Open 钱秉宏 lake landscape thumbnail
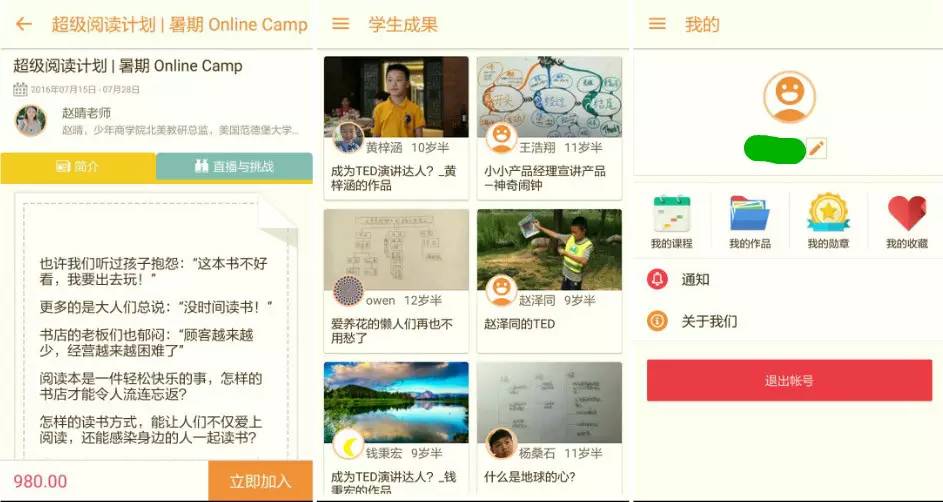Screen dimensions: 943x502 pos(396,402)
